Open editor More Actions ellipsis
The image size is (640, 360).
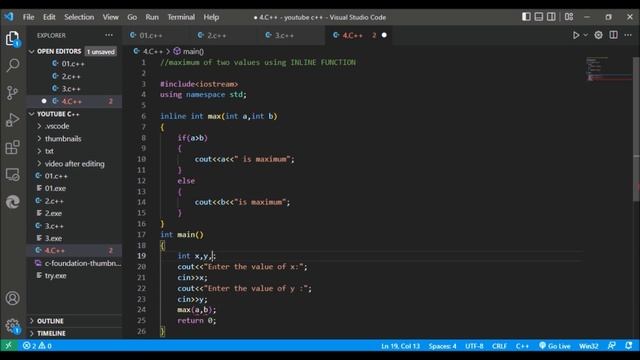pos(628,35)
